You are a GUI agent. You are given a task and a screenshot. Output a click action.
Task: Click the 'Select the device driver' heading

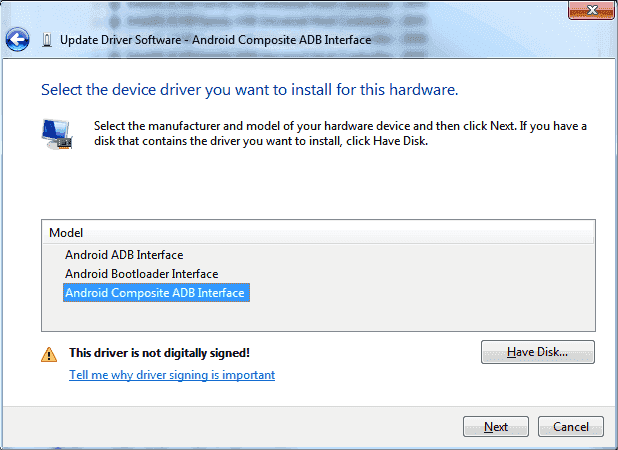pyautogui.click(x=249, y=90)
